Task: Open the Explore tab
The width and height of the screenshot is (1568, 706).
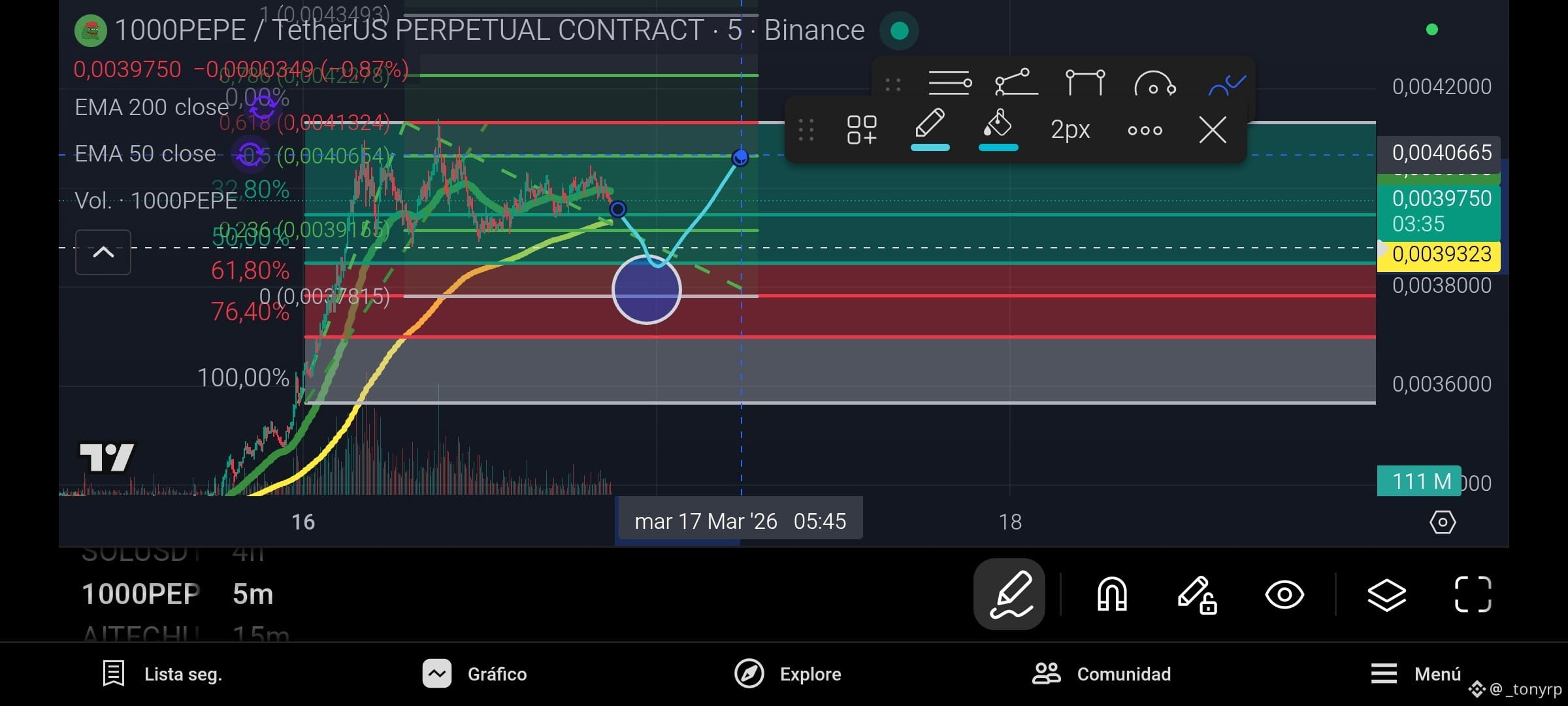Action: click(788, 674)
